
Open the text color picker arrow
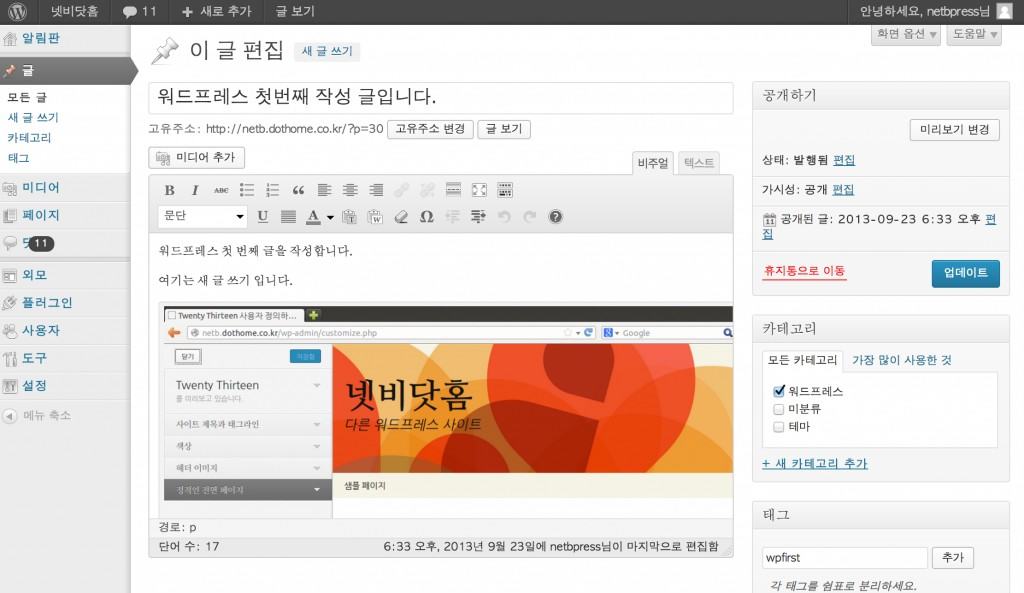(x=330, y=217)
